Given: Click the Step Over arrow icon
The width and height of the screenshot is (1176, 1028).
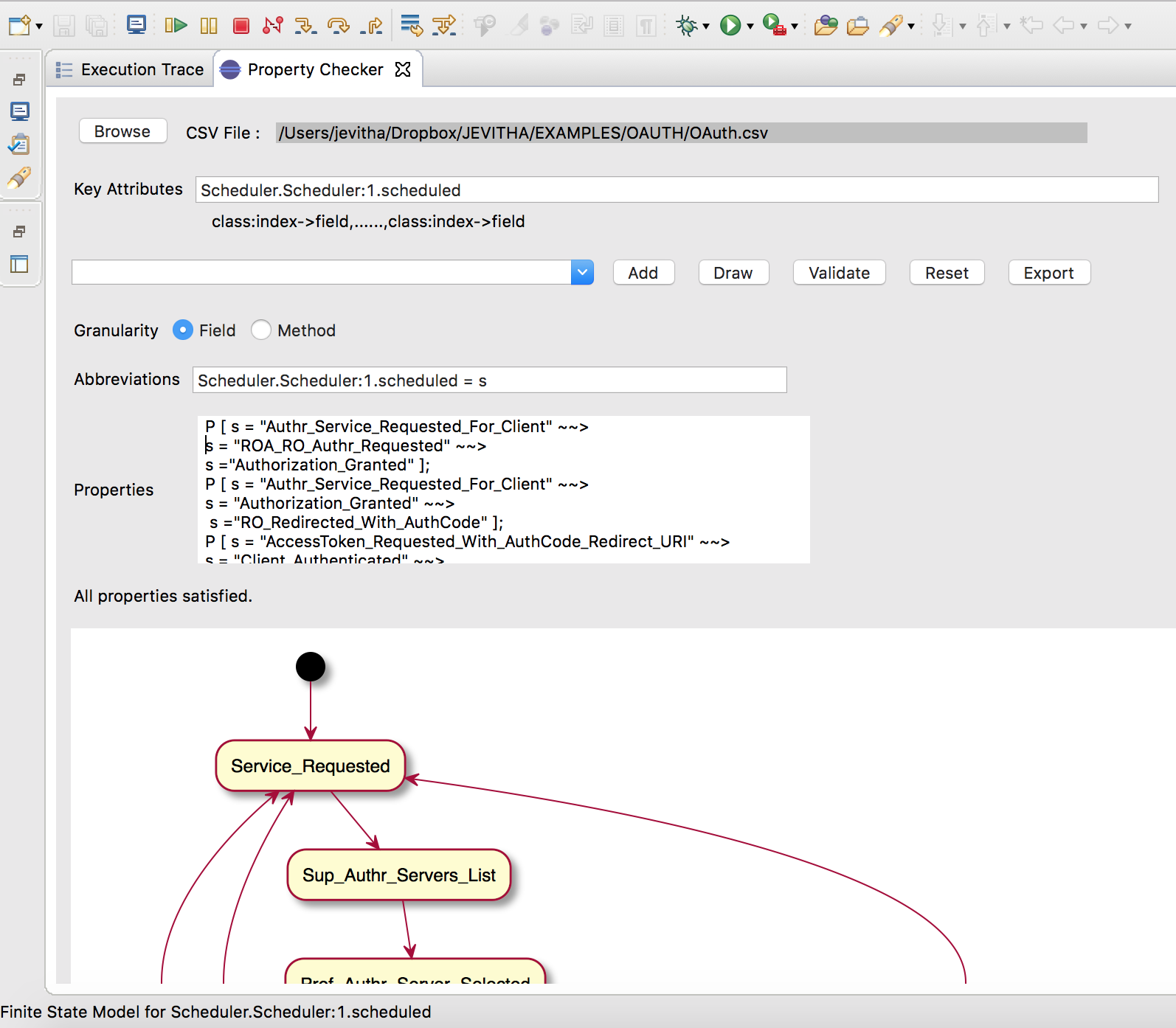Looking at the screenshot, I should pos(338,26).
